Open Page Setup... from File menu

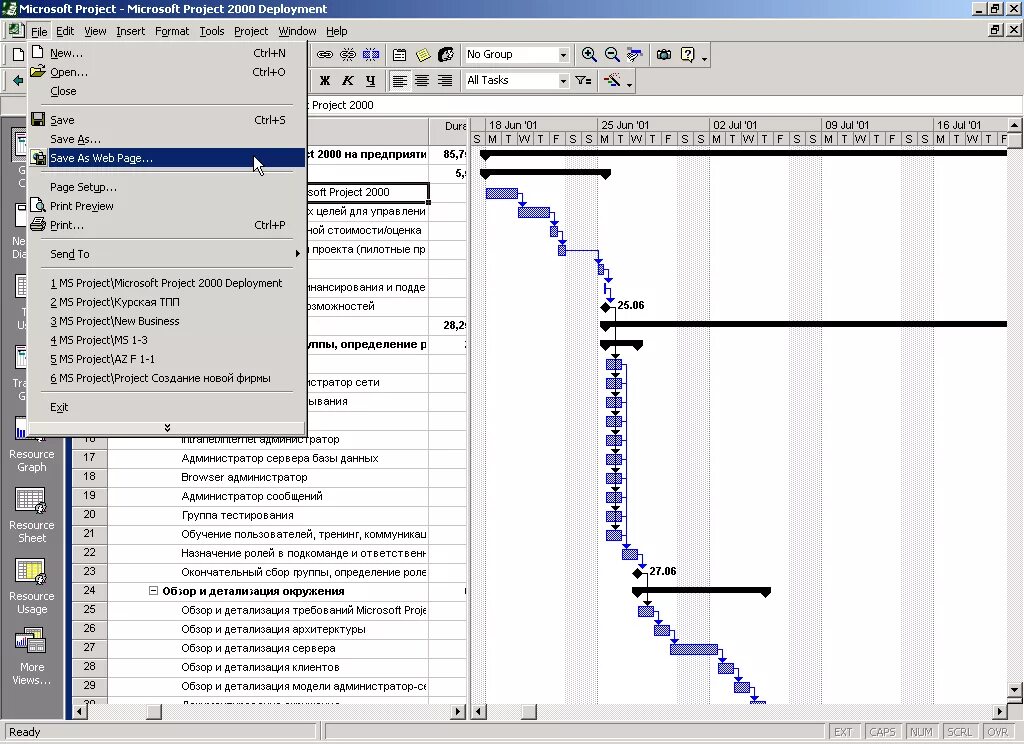click(167, 187)
